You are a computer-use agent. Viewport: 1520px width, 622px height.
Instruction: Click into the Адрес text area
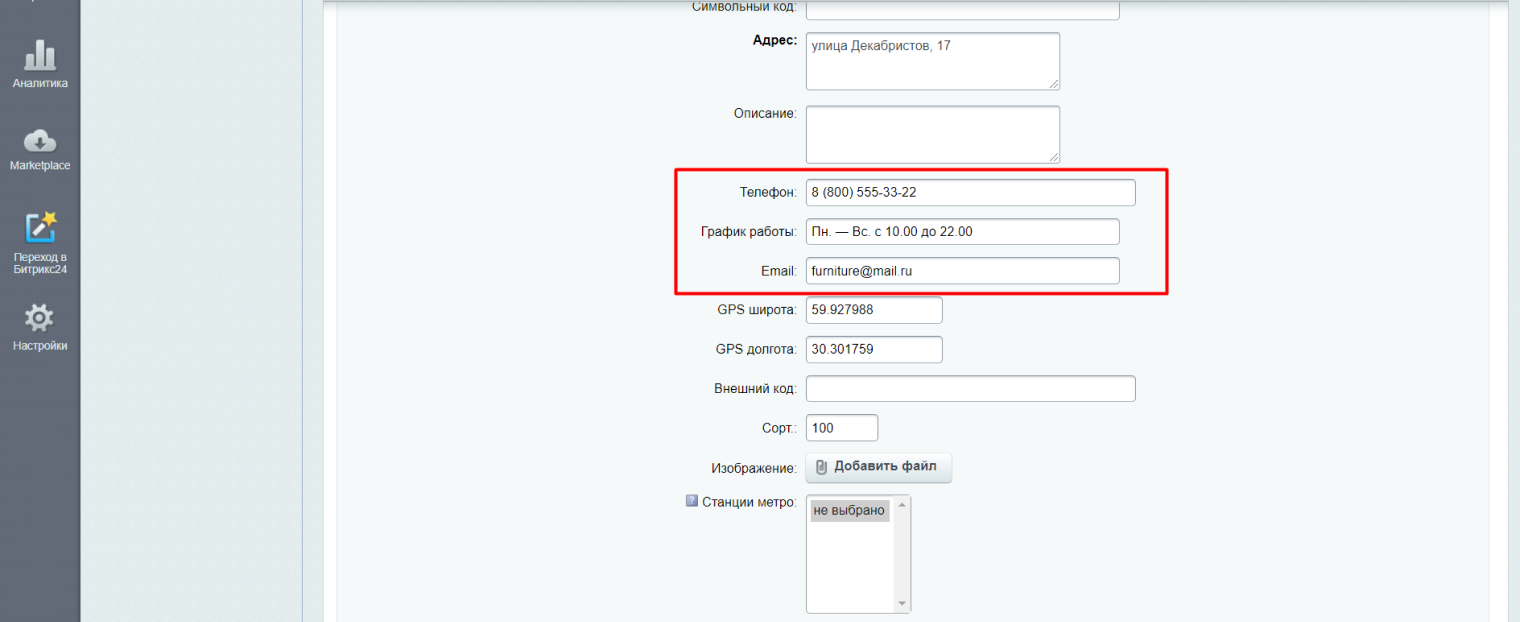[932, 61]
